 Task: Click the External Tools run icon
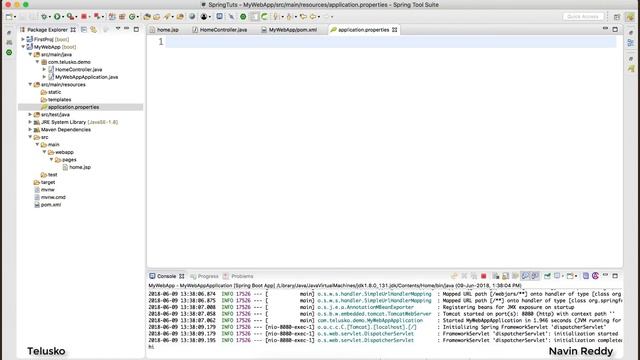[70, 17]
